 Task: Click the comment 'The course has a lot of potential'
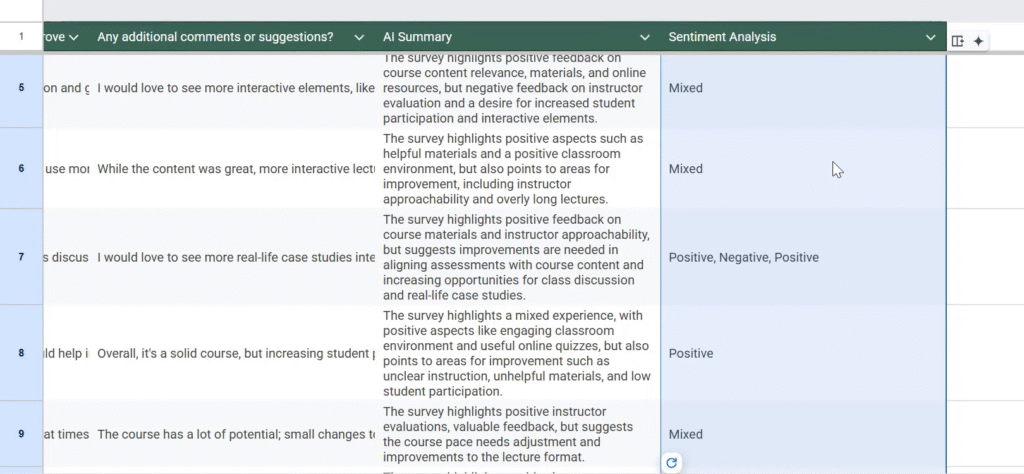click(234, 434)
